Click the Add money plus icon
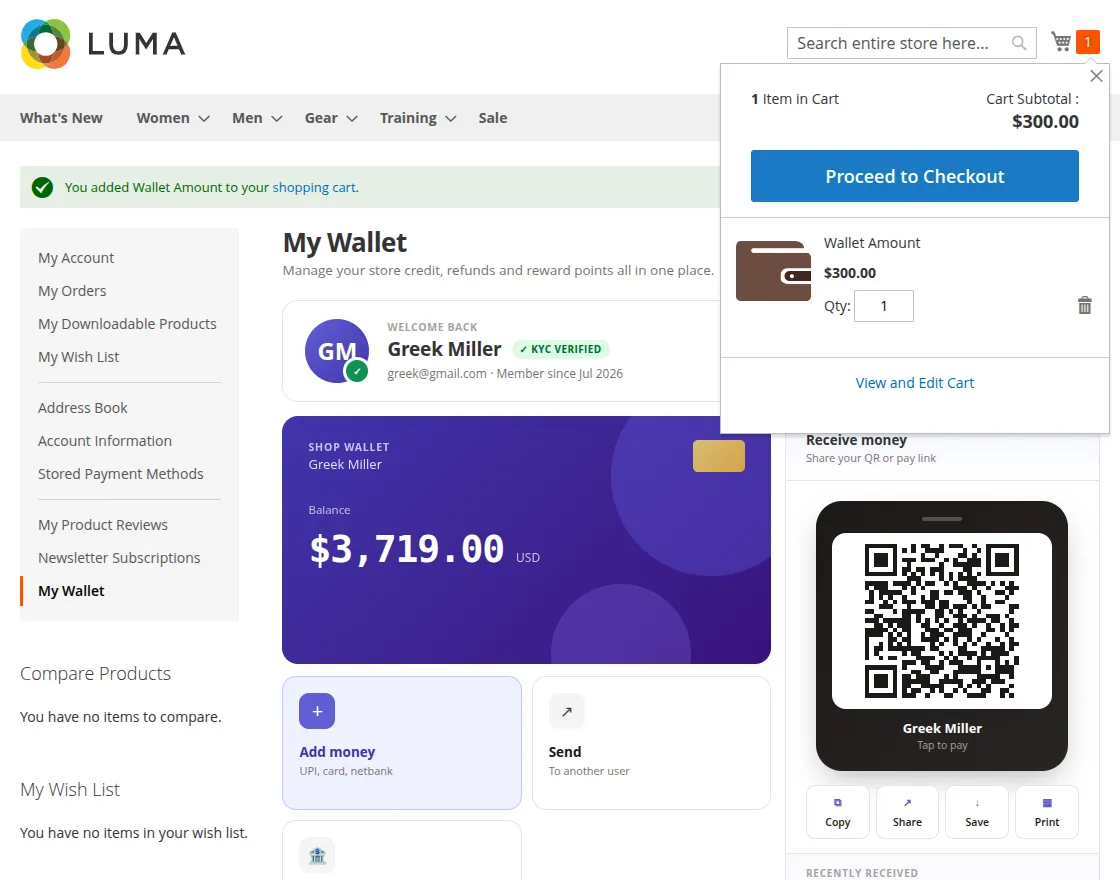Viewport: 1120px width, 880px height. 317,711
